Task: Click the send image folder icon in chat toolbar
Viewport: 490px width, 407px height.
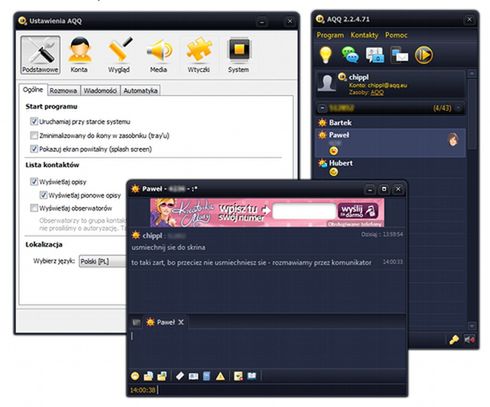Action: [x=162, y=376]
